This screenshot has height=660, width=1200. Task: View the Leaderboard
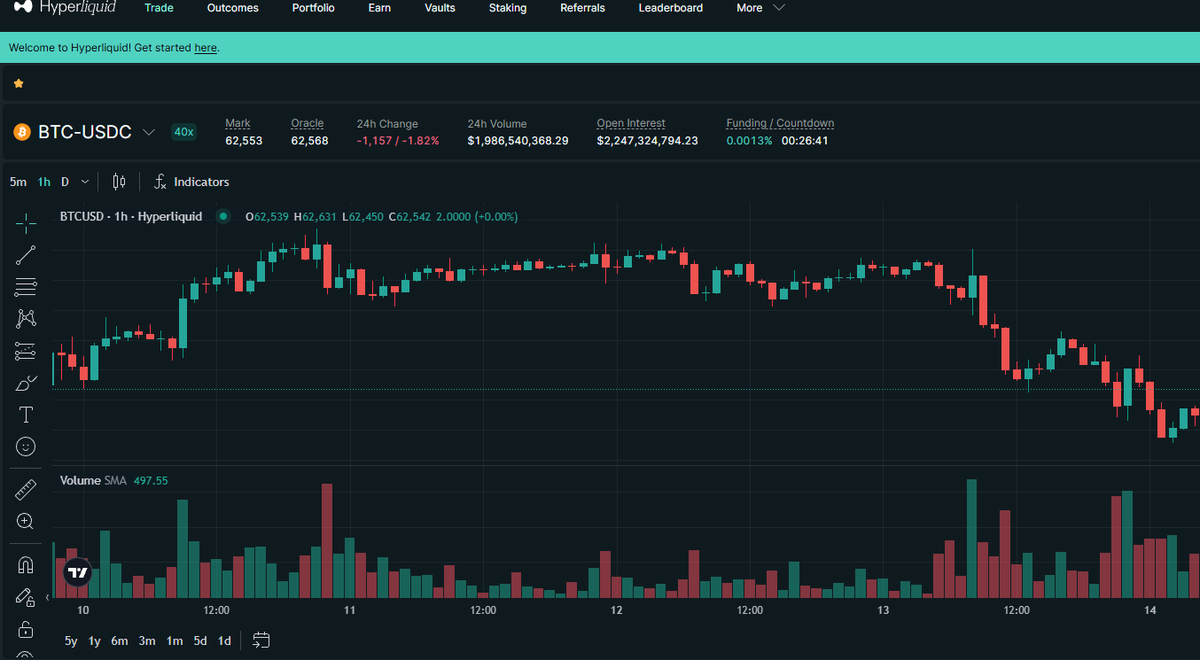[x=670, y=8]
